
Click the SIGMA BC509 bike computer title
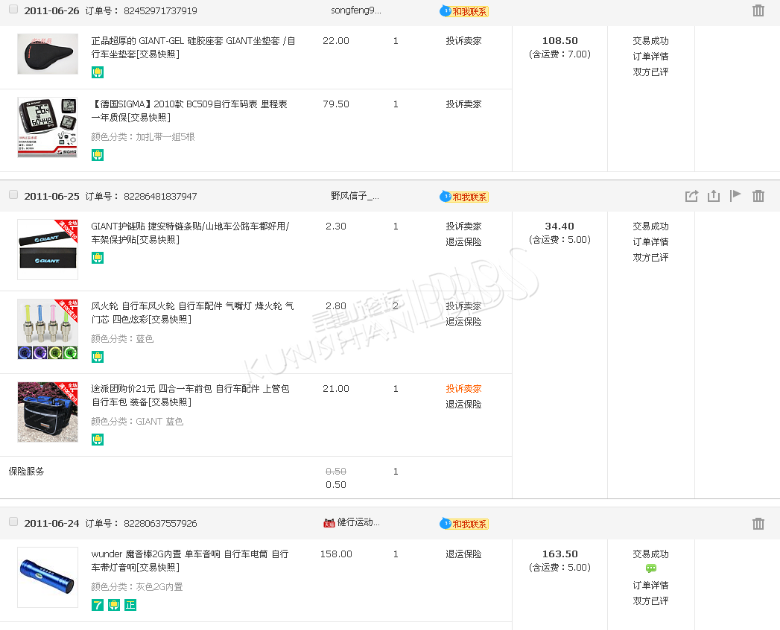[190, 104]
